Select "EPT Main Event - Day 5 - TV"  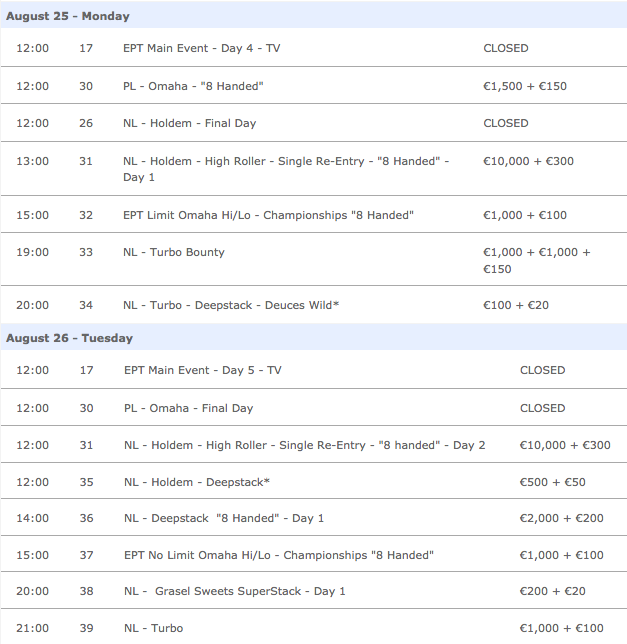[x=202, y=370]
